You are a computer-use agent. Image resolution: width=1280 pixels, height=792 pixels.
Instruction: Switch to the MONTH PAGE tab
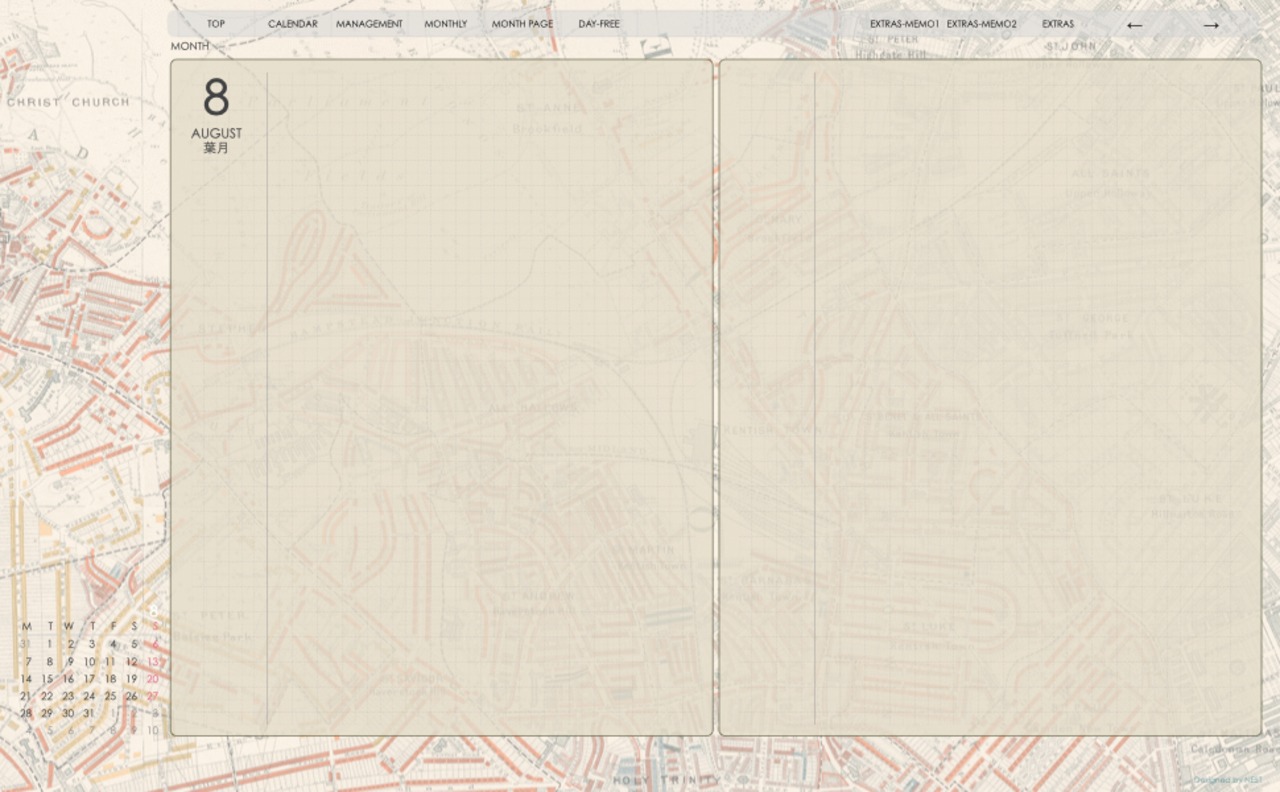coord(522,24)
